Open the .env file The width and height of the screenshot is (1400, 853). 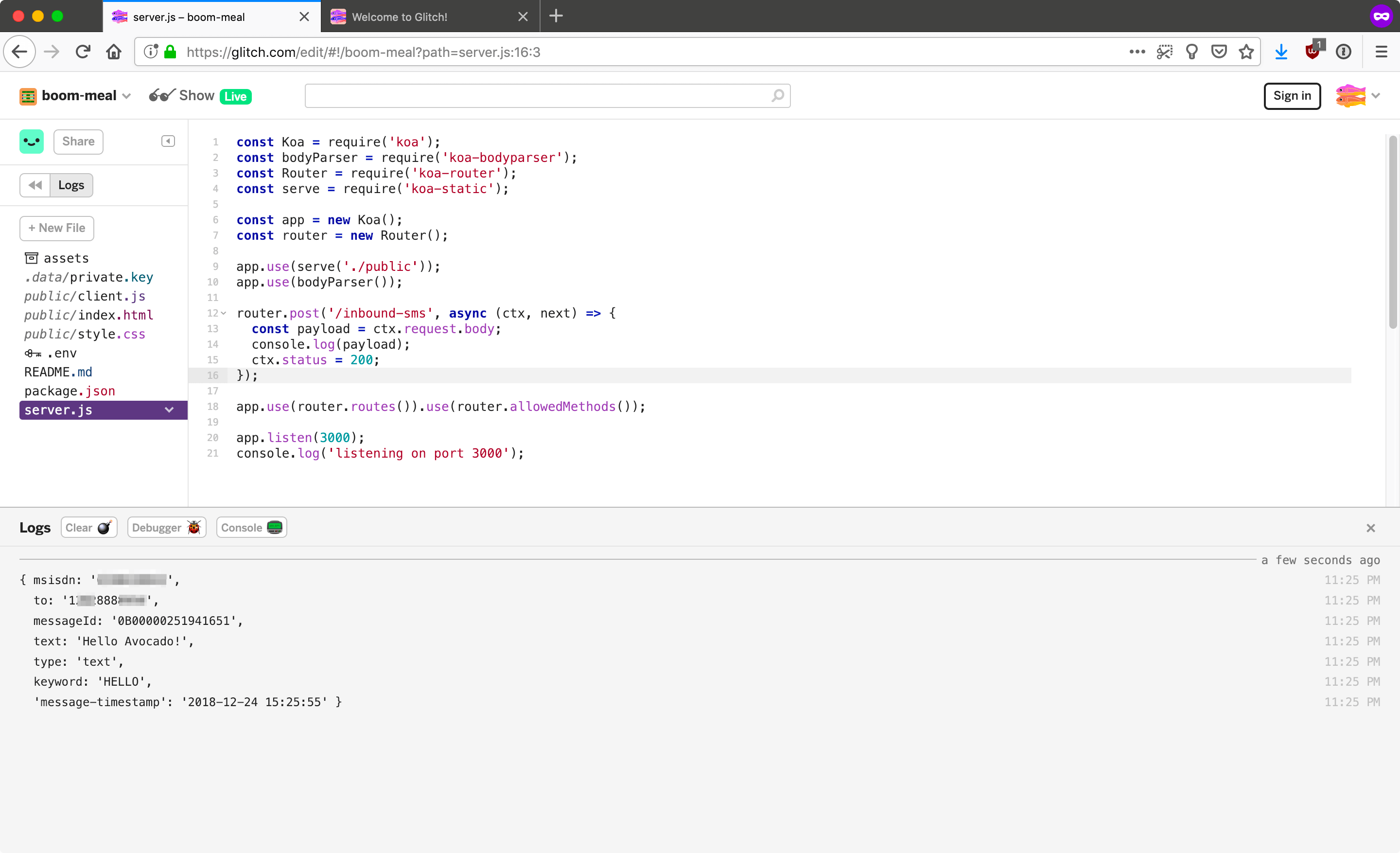(51, 353)
